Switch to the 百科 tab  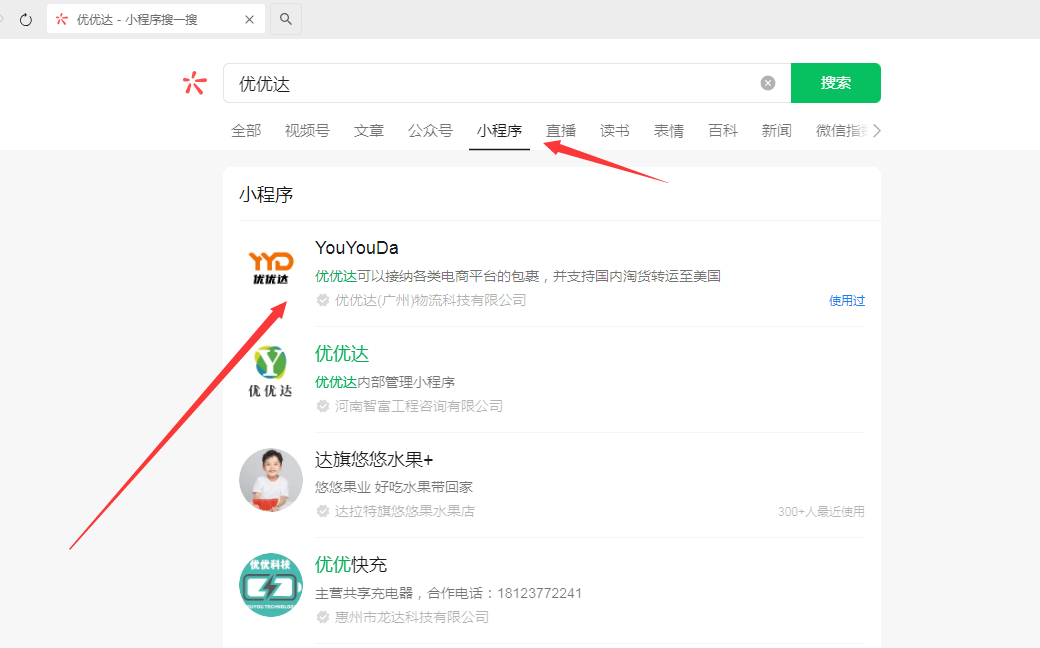pyautogui.click(x=723, y=131)
